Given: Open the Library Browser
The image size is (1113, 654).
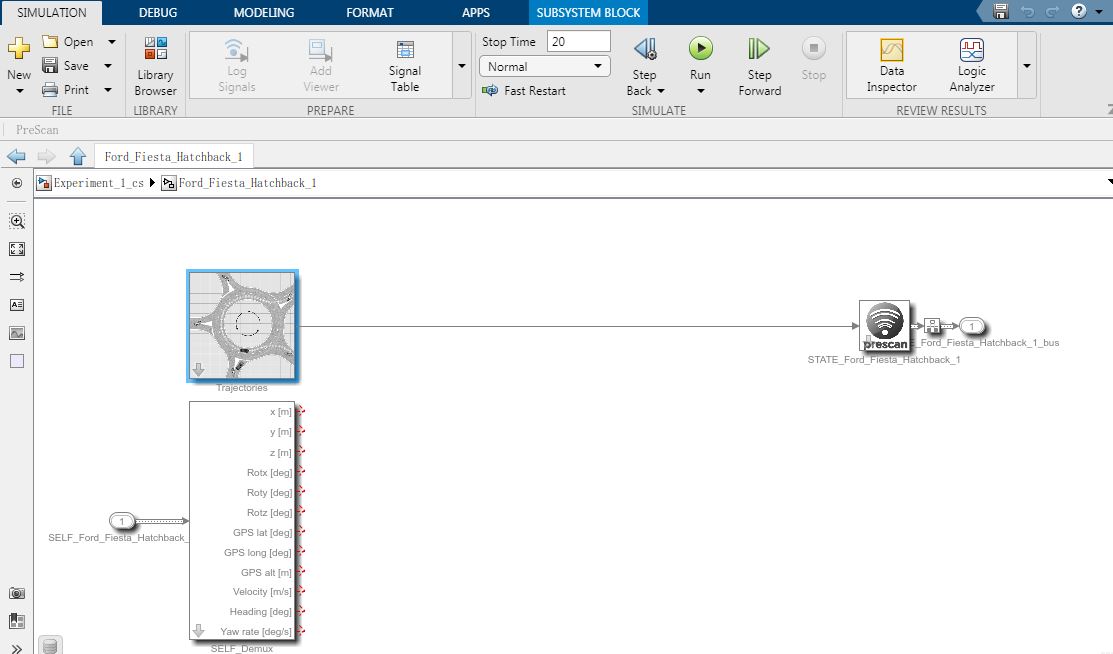Looking at the screenshot, I should (x=155, y=67).
